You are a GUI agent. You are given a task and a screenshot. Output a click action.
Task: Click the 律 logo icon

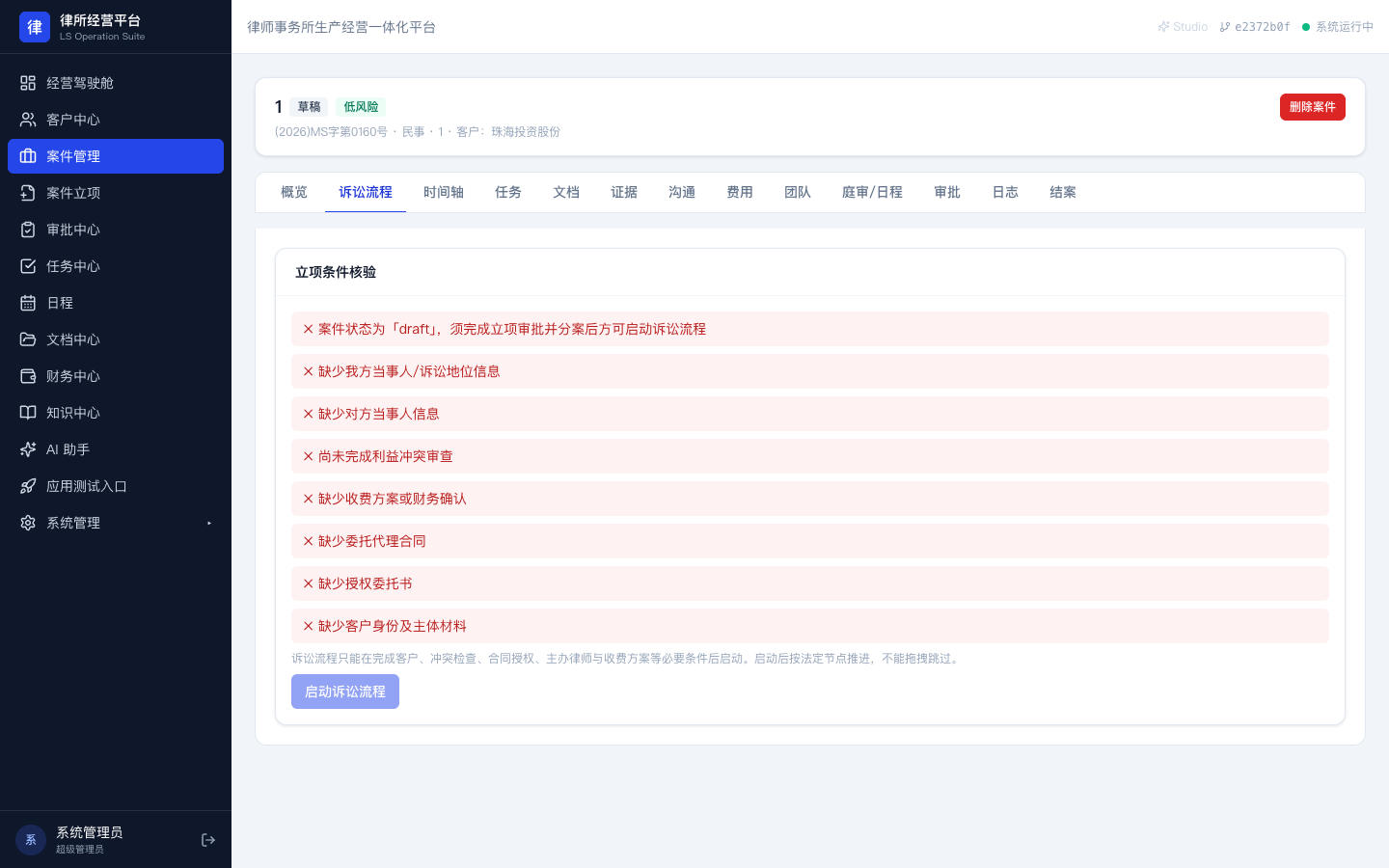[35, 27]
